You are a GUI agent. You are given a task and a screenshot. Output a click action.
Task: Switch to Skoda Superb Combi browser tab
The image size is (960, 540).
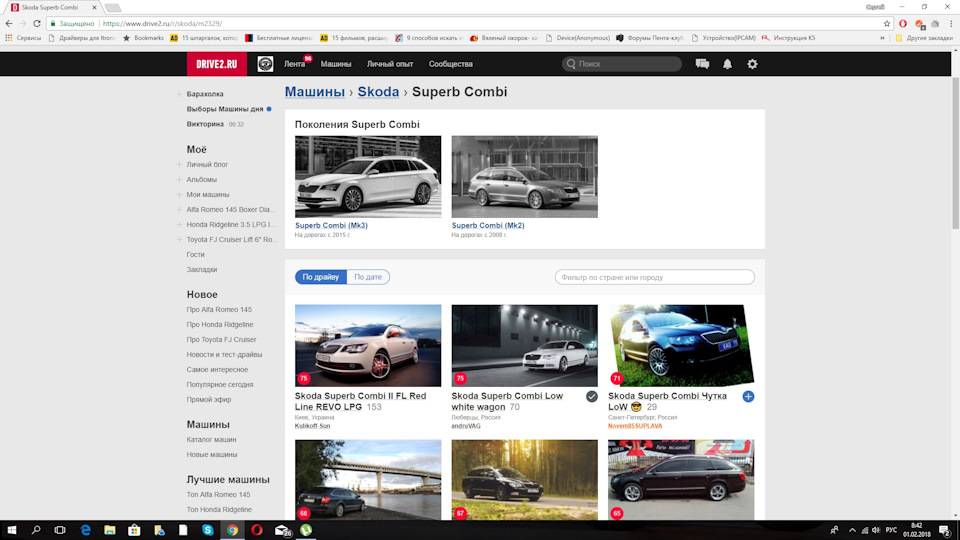51,7
